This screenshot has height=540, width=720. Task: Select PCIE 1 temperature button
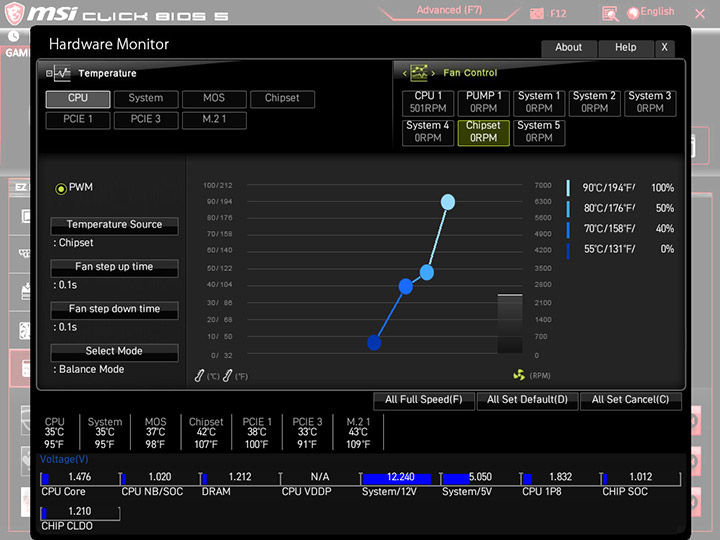(x=78, y=120)
